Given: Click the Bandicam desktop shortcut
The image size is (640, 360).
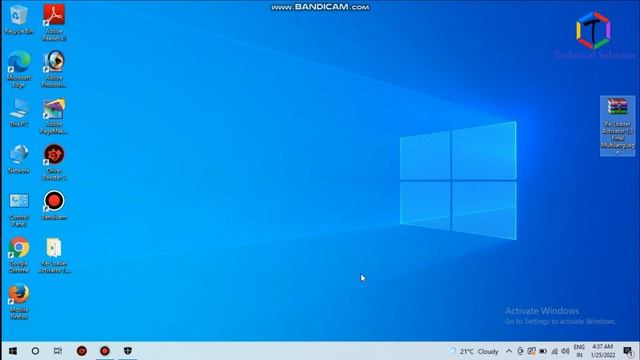Looking at the screenshot, I should (54, 205).
